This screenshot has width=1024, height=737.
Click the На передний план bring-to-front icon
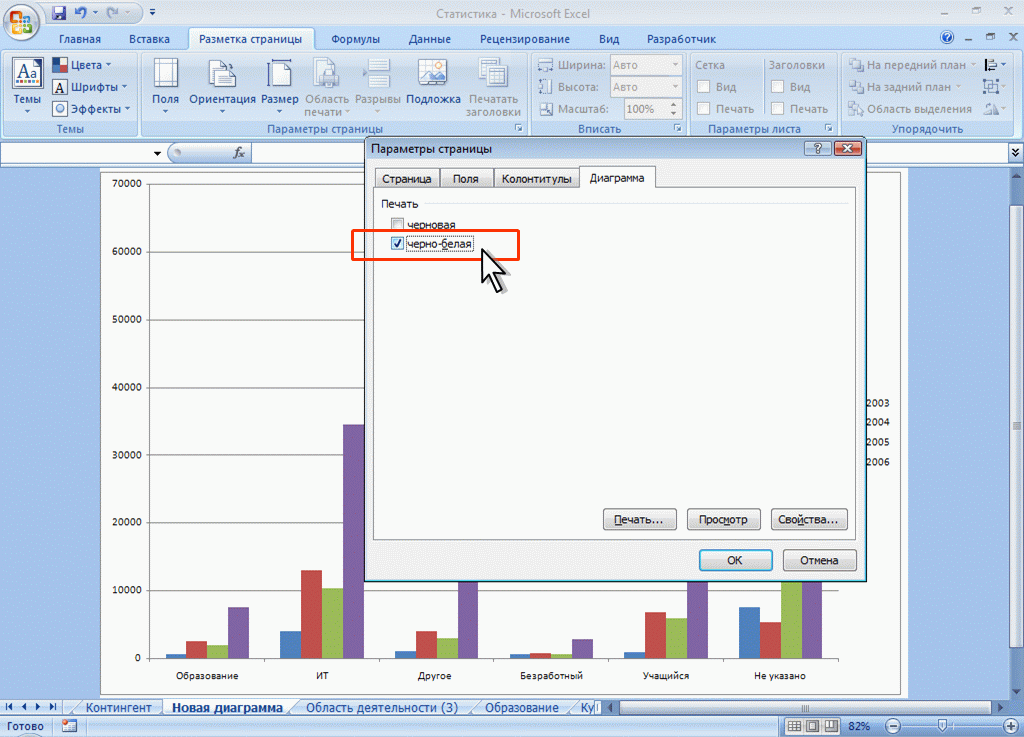point(856,65)
